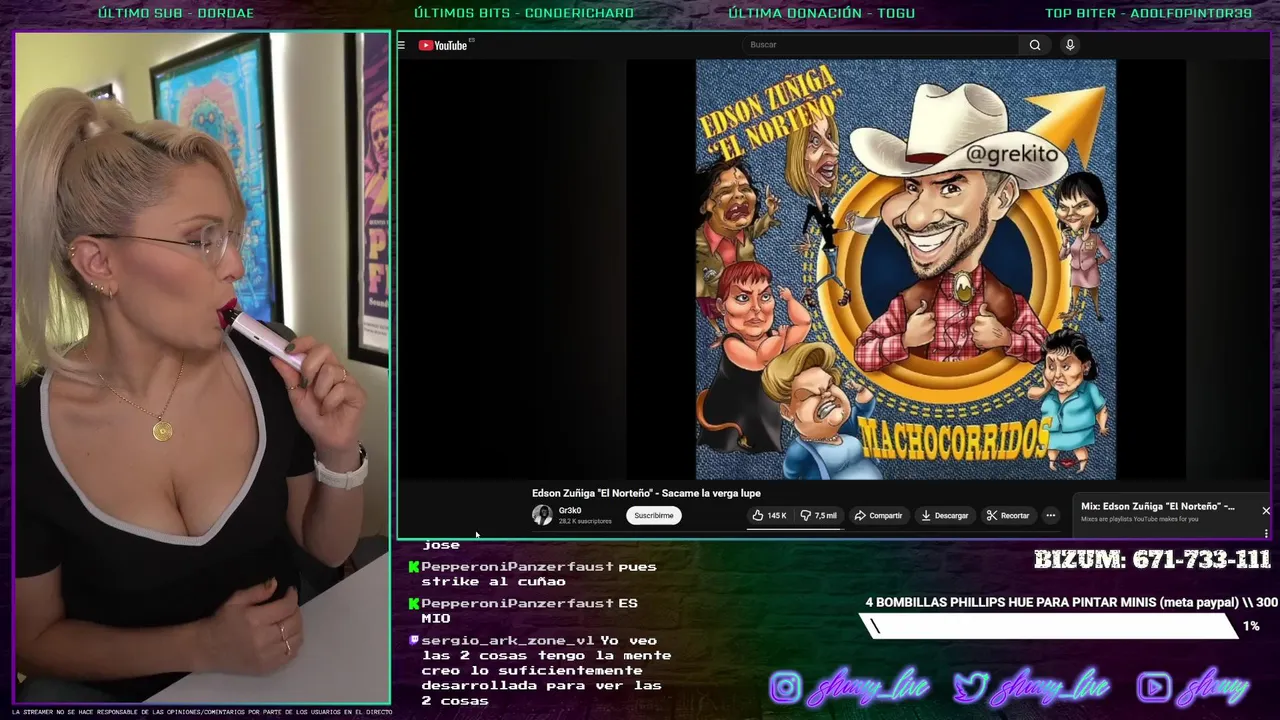This screenshot has width=1280, height=720.
Task: Click the BIZUM: 671-733-111 text
Action: [x=1152, y=559]
